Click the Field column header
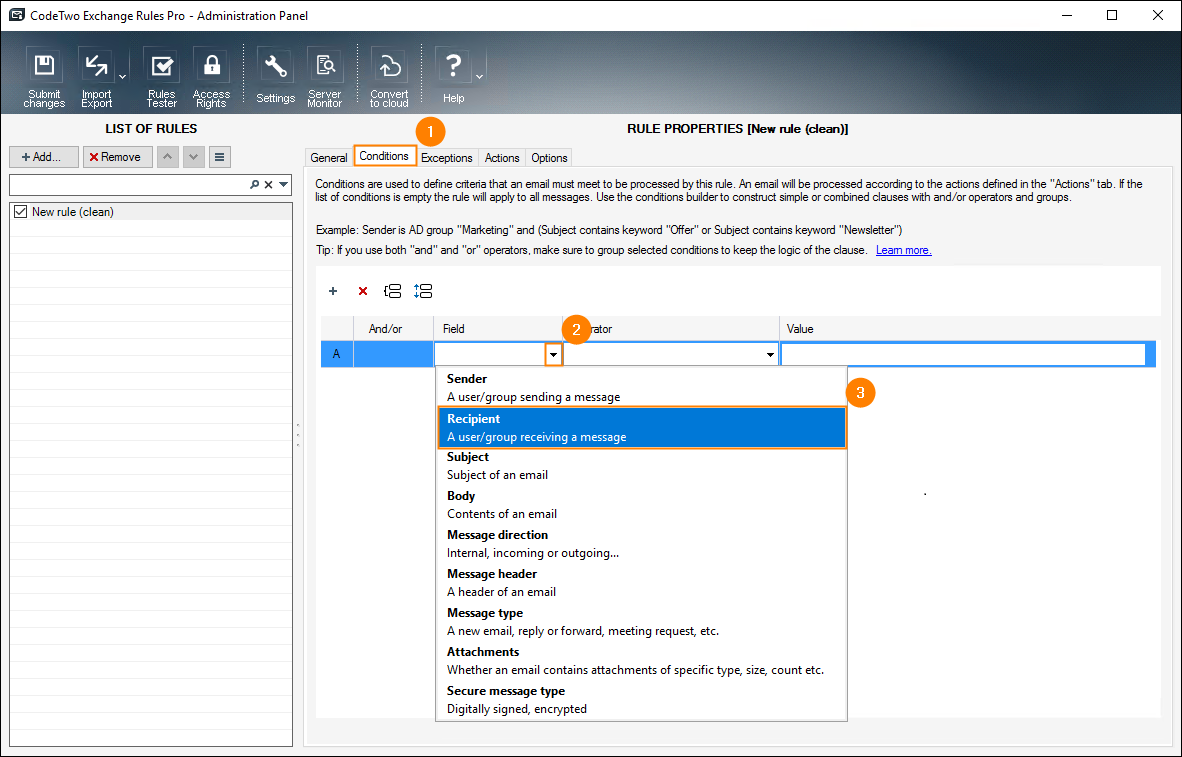 click(x=498, y=329)
